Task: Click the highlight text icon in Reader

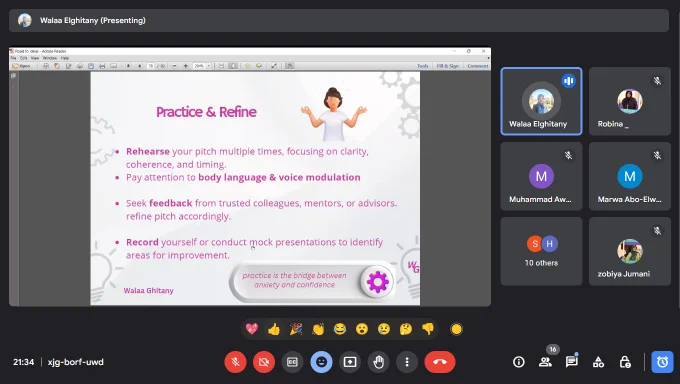Action: pos(259,66)
